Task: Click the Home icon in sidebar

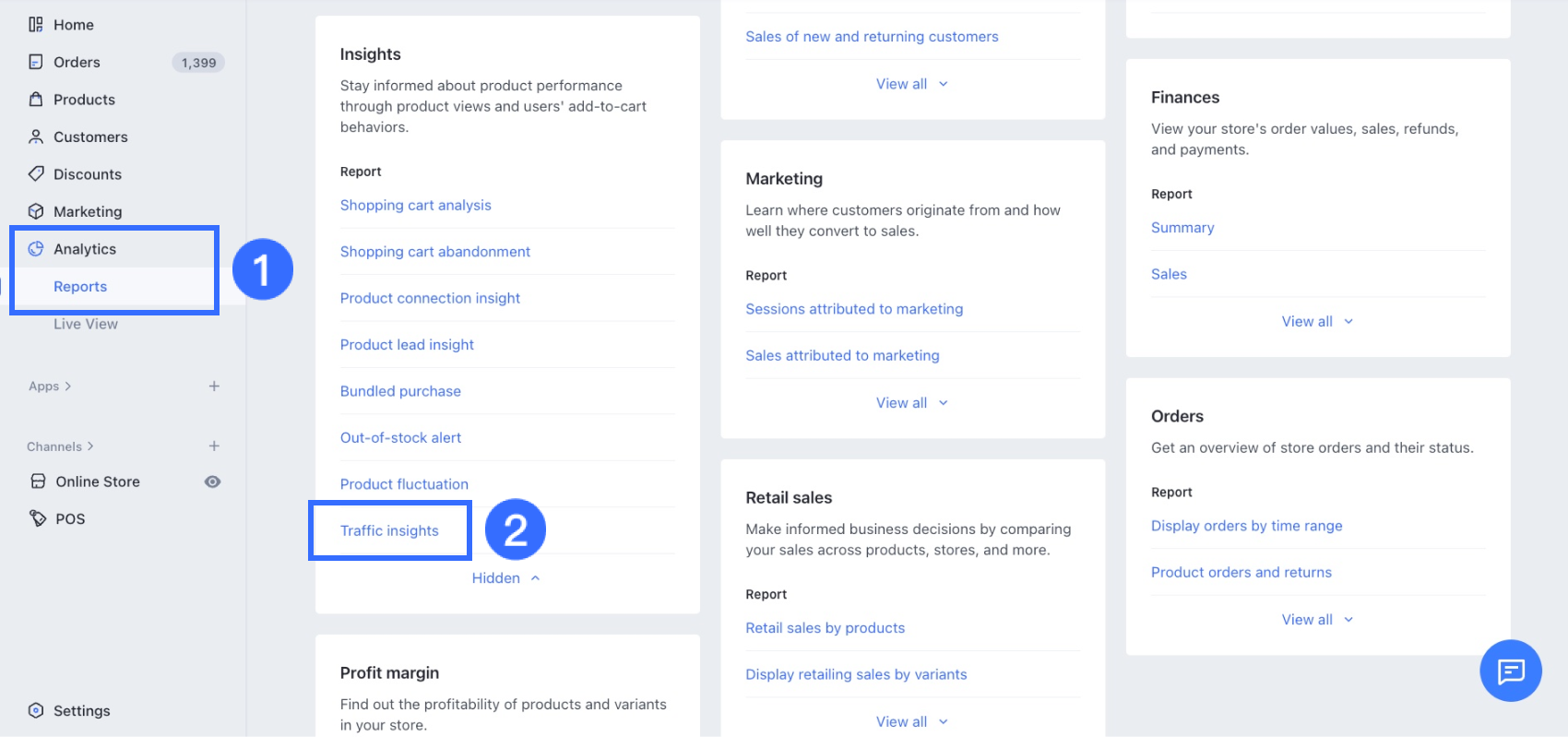Action: [x=36, y=25]
